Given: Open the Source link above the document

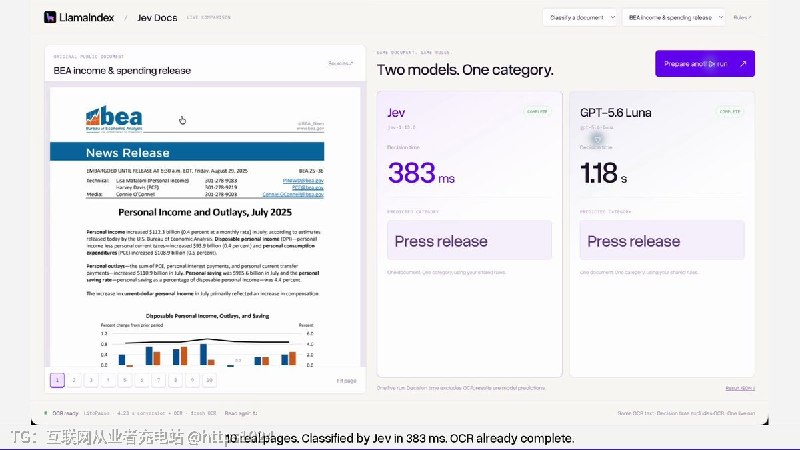Looking at the screenshot, I should pos(341,63).
